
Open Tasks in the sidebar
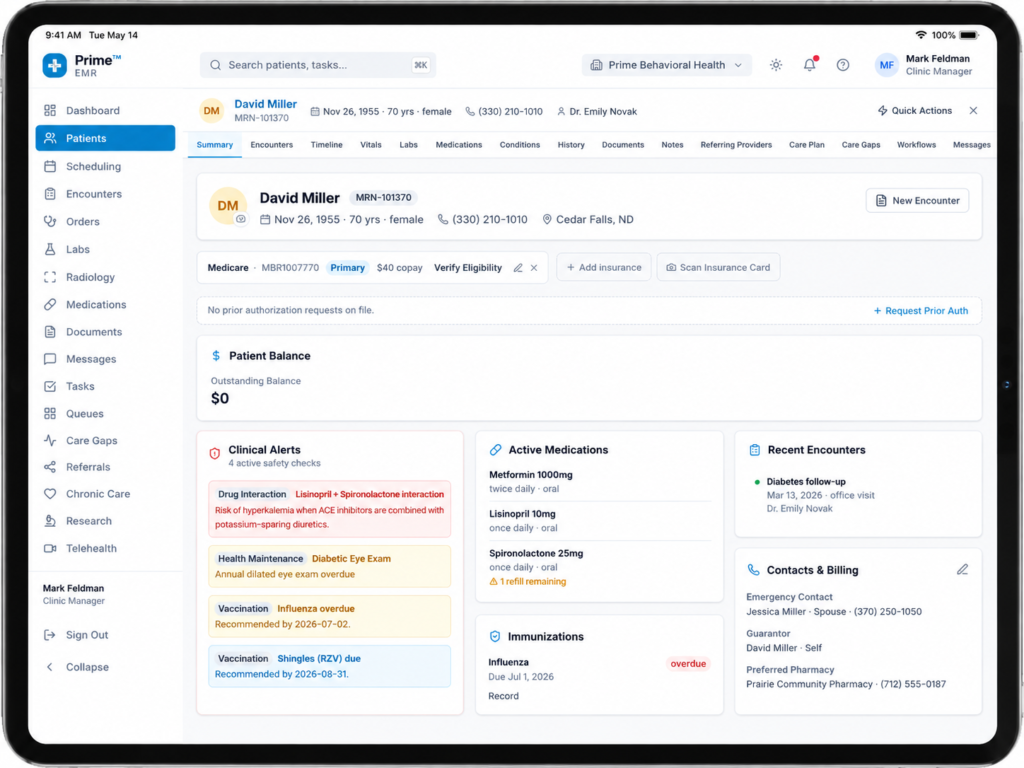[105, 386]
